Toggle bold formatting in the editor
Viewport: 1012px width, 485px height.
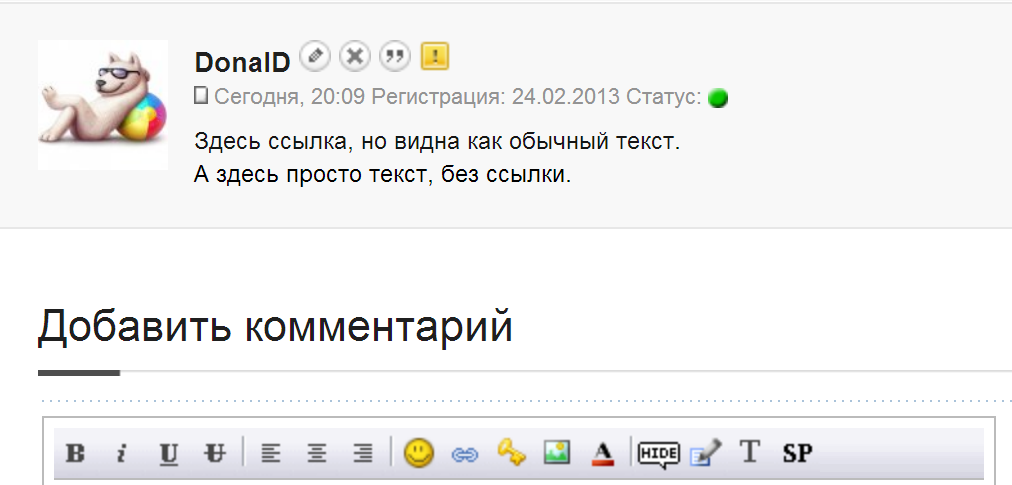[76, 453]
